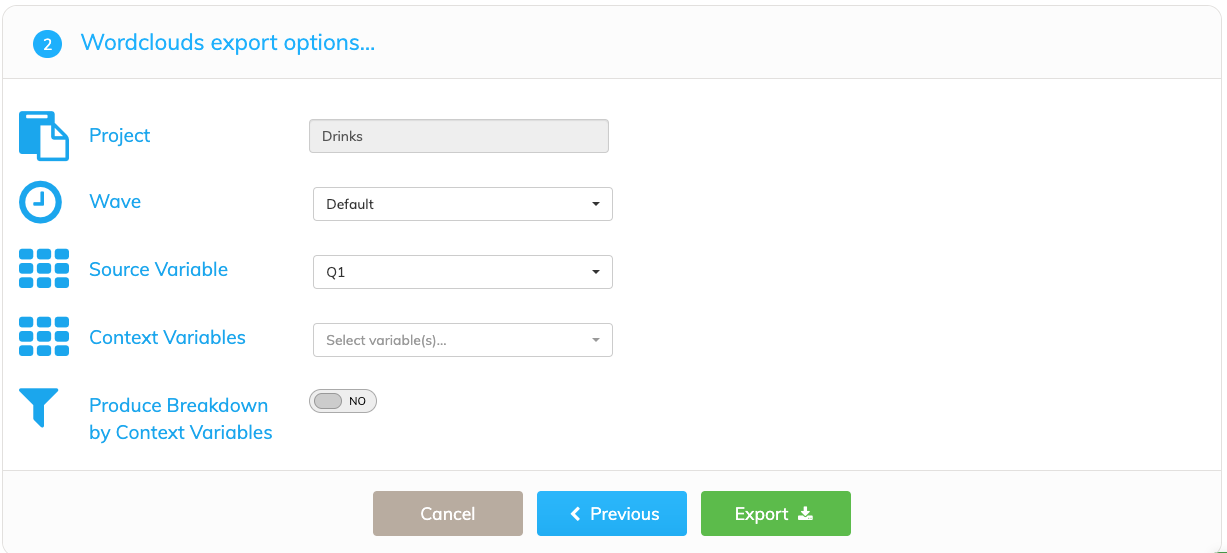Click the Wordclouds export options heading
Screen dimensions: 1227x553
click(228, 43)
